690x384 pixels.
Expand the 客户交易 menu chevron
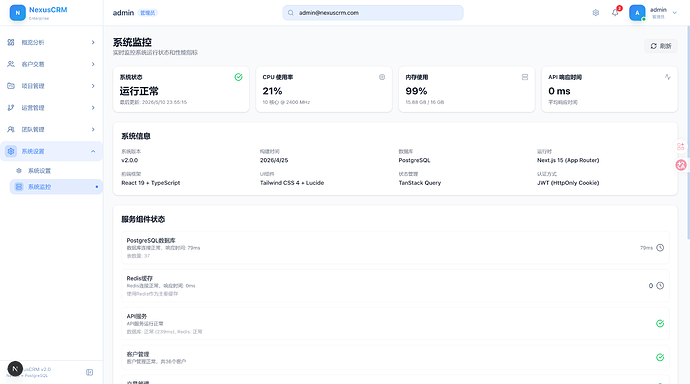[x=93, y=64]
